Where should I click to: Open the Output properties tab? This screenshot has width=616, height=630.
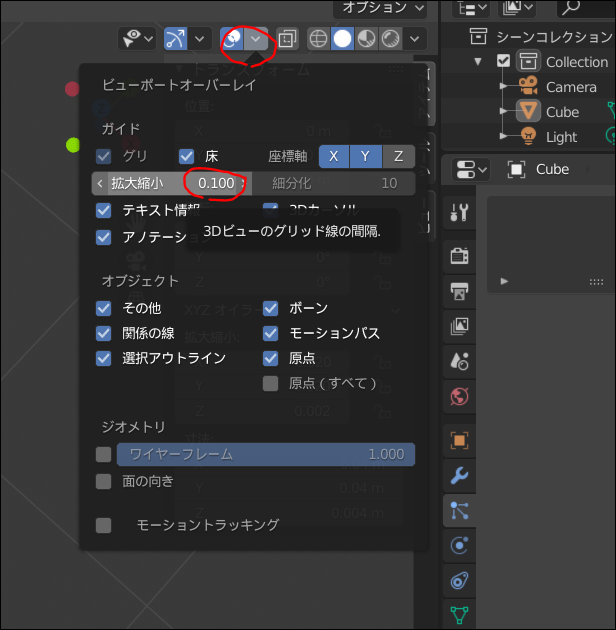click(x=459, y=291)
